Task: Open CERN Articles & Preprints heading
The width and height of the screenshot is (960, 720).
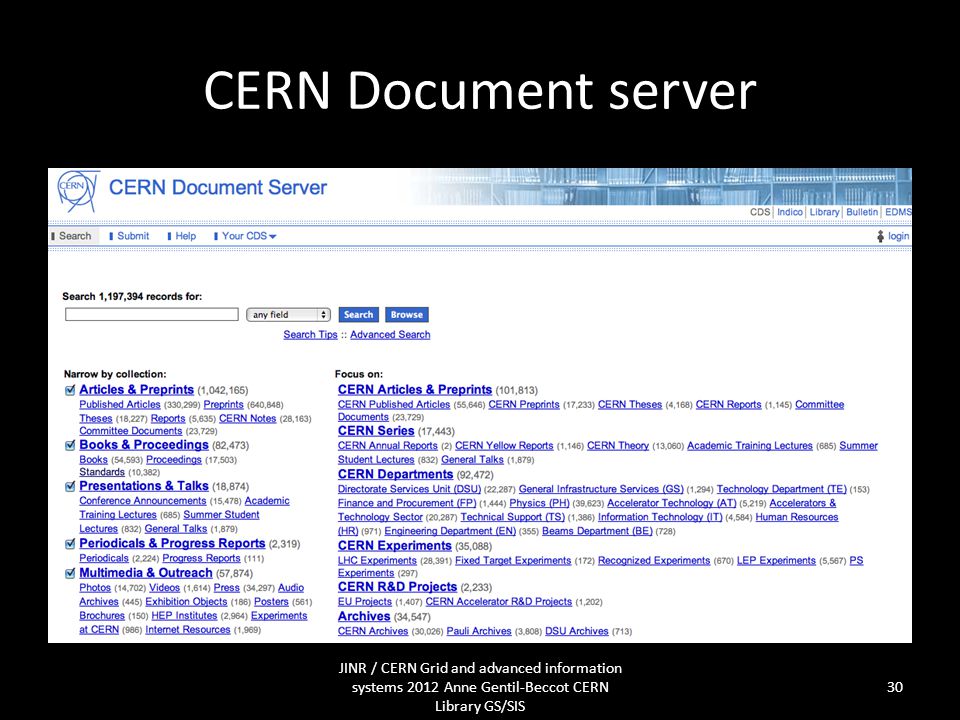Action: [415, 390]
